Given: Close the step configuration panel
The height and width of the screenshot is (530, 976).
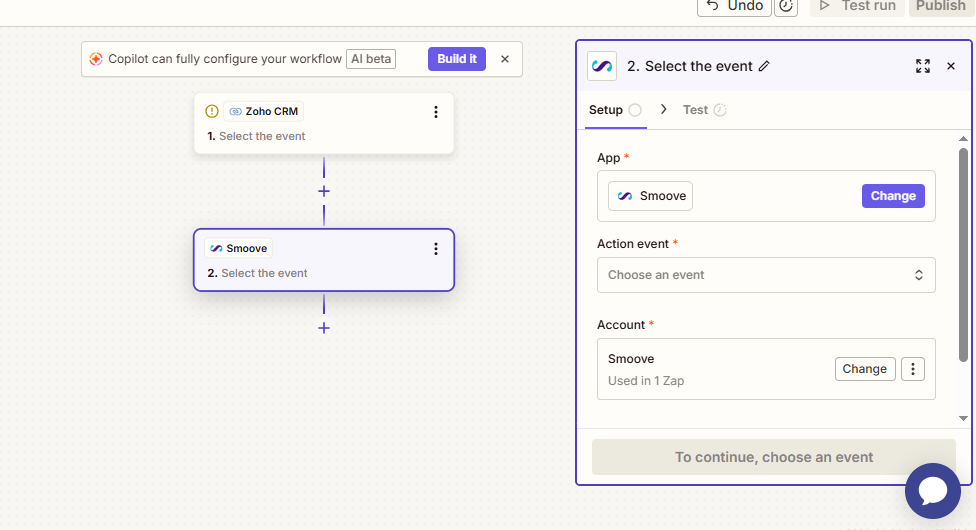Looking at the screenshot, I should click(x=951, y=66).
